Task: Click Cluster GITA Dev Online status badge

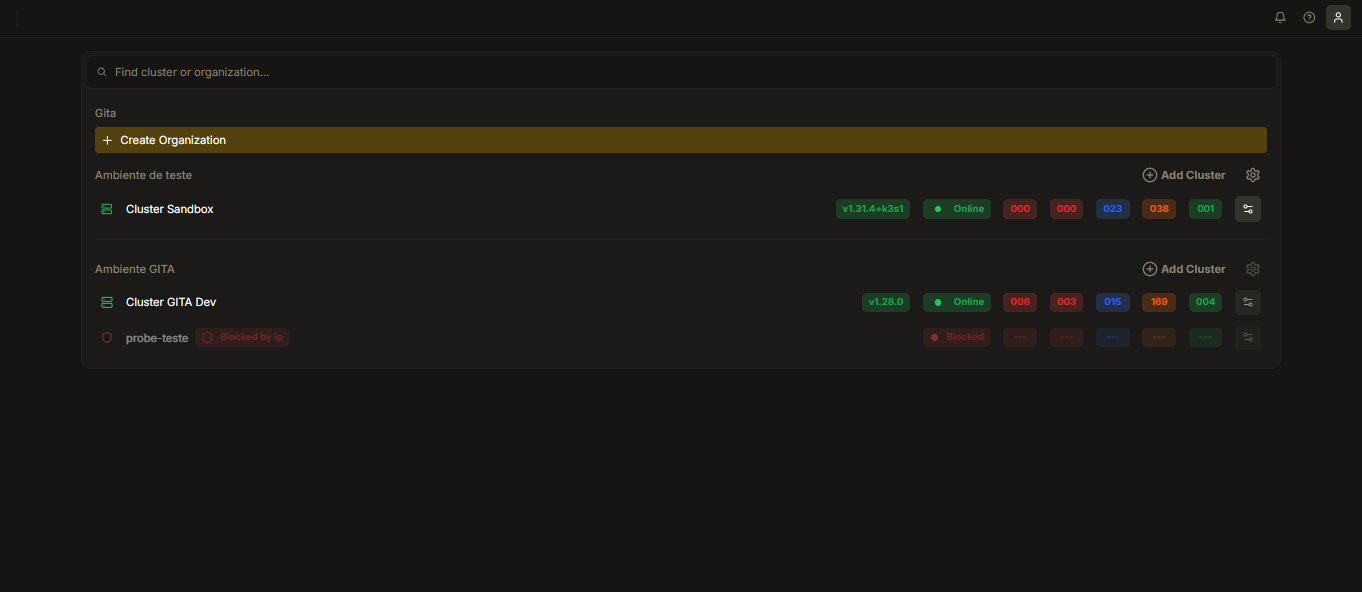Action: point(957,302)
